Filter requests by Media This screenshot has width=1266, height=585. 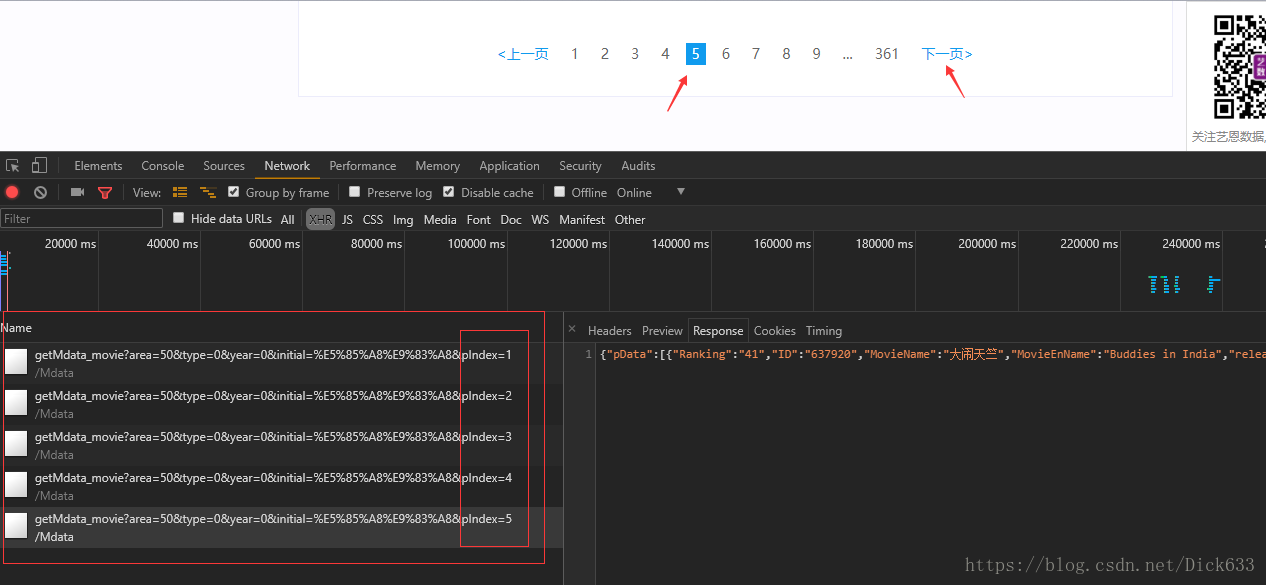440,219
